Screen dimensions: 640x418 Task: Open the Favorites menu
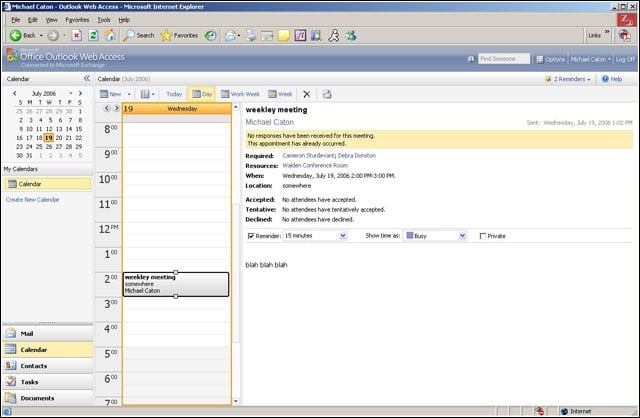pos(77,20)
